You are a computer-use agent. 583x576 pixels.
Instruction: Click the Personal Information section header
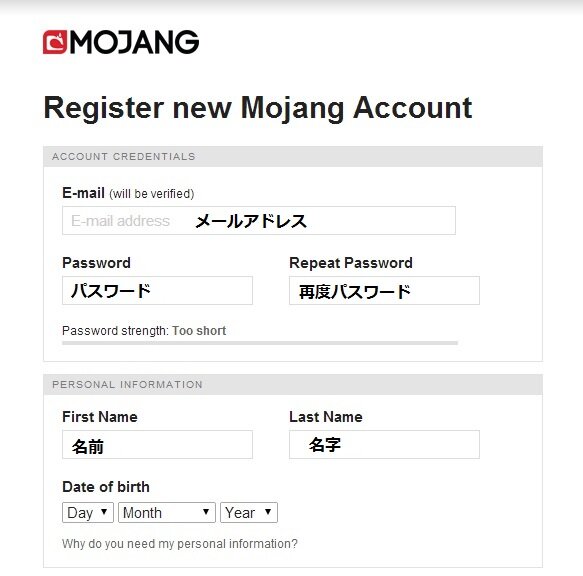point(293,384)
